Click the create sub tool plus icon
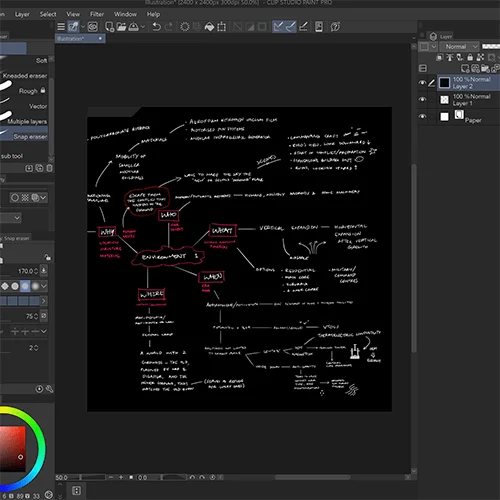The width and height of the screenshot is (500, 500). 29,168
